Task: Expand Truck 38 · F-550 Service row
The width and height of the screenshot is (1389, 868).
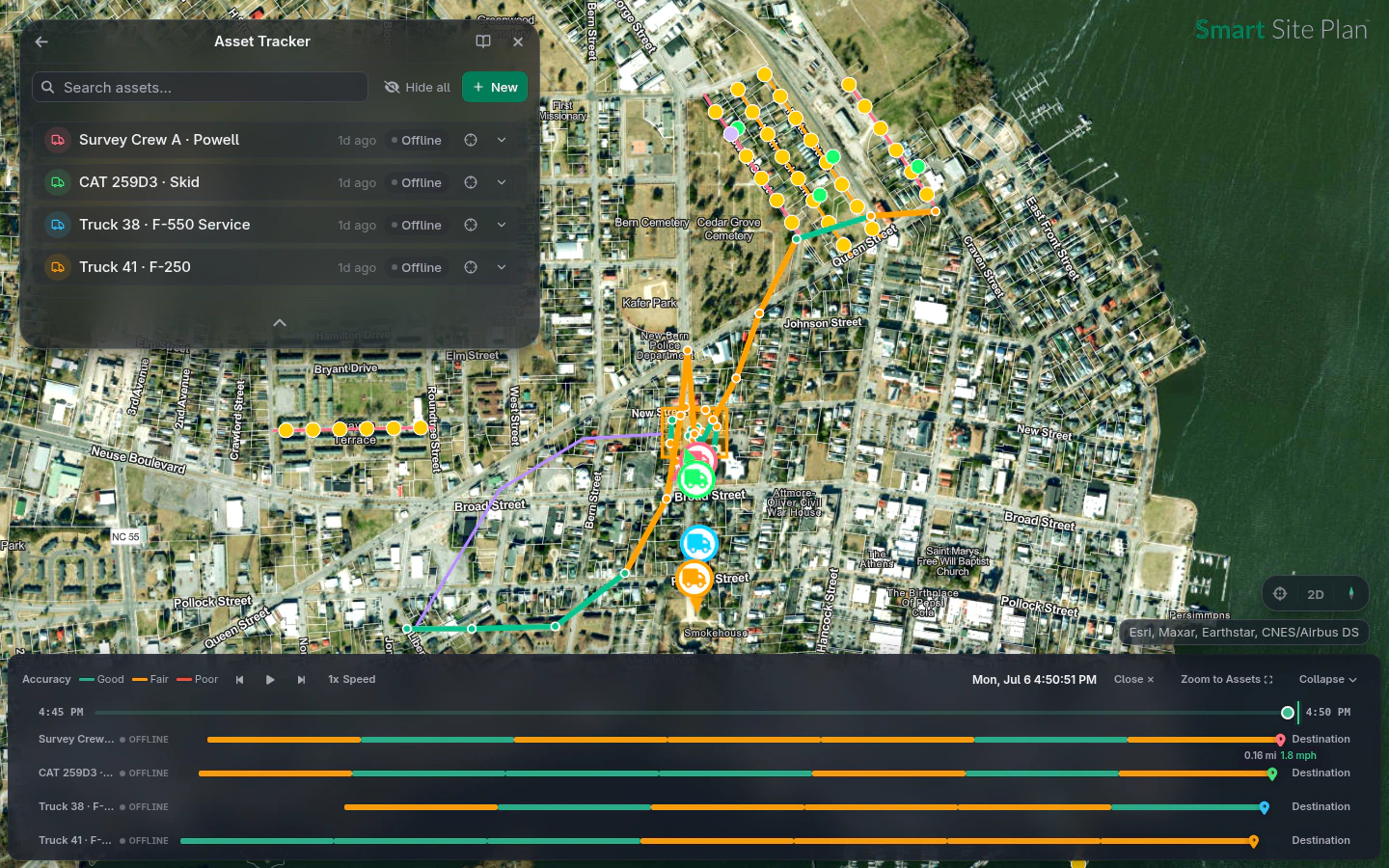Action: coord(502,225)
